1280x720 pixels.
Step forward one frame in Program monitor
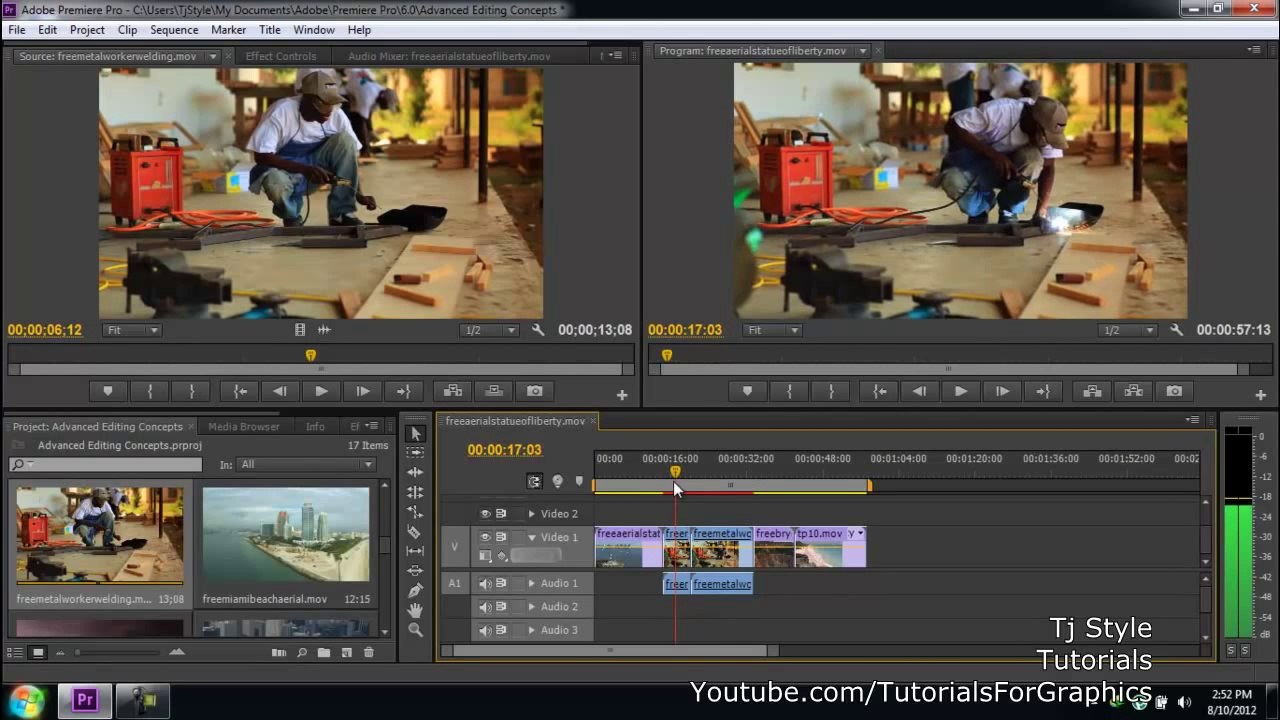(x=1002, y=391)
